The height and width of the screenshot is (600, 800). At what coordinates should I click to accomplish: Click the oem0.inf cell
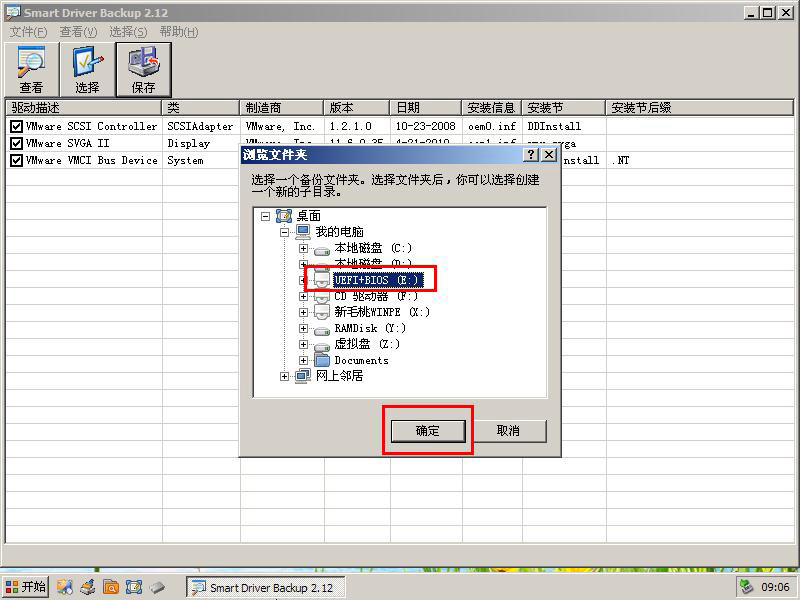pyautogui.click(x=492, y=126)
